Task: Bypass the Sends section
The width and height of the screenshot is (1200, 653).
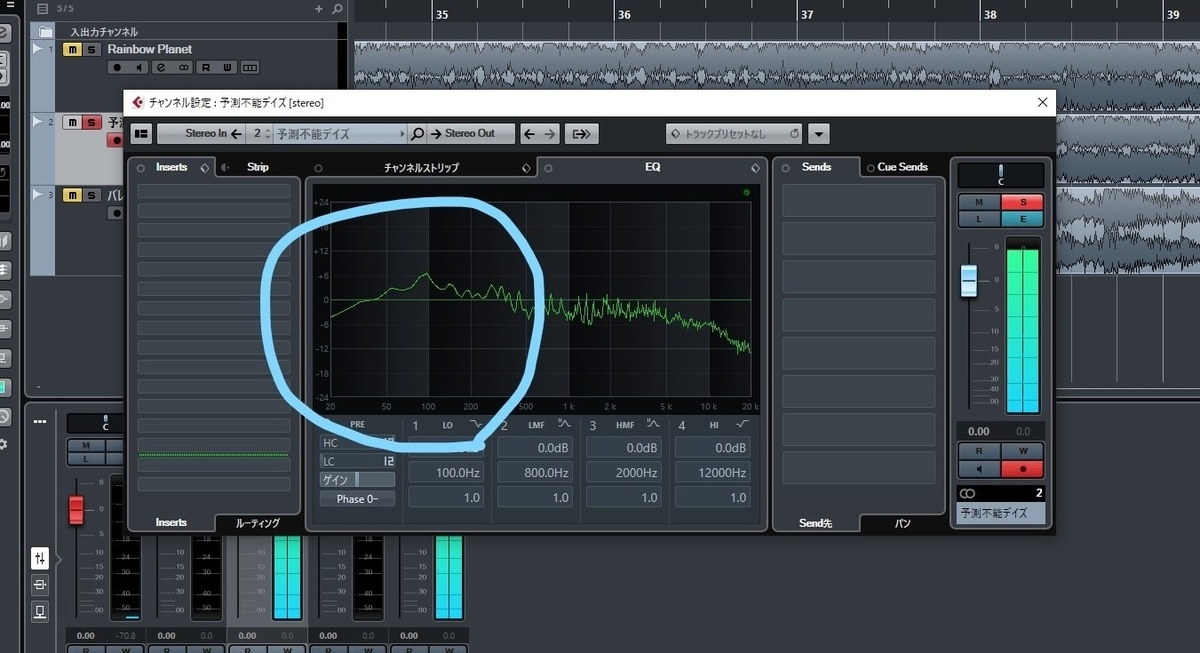Action: (x=785, y=167)
